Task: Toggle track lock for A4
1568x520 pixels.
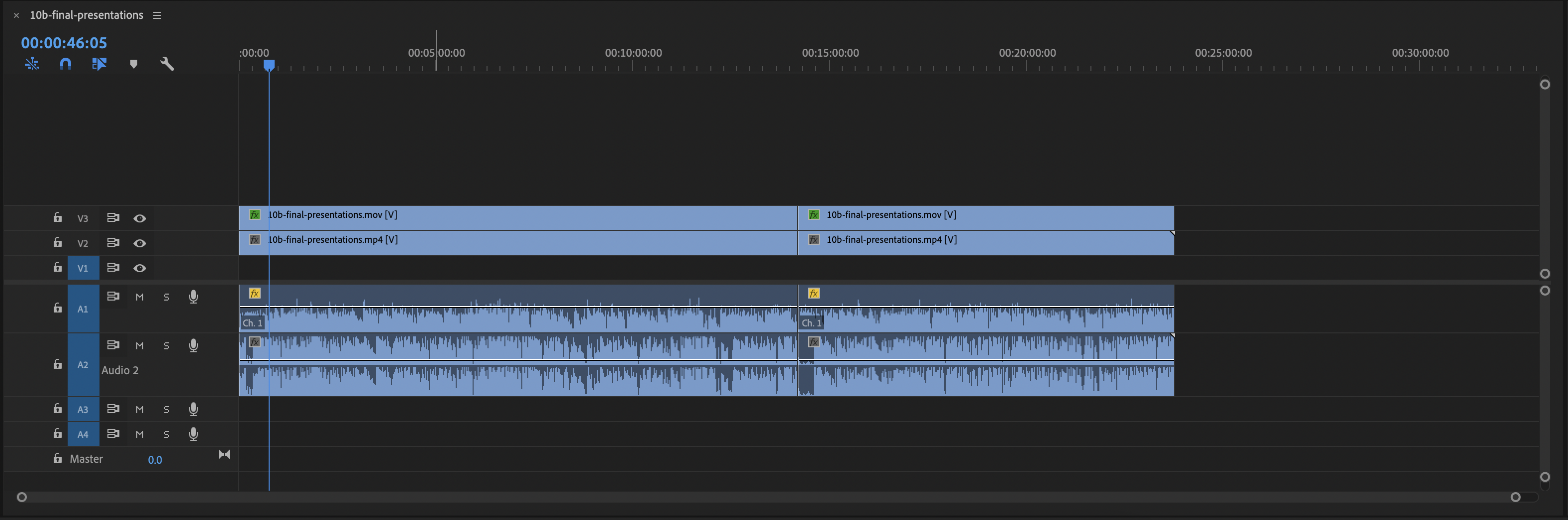Action: click(x=57, y=433)
